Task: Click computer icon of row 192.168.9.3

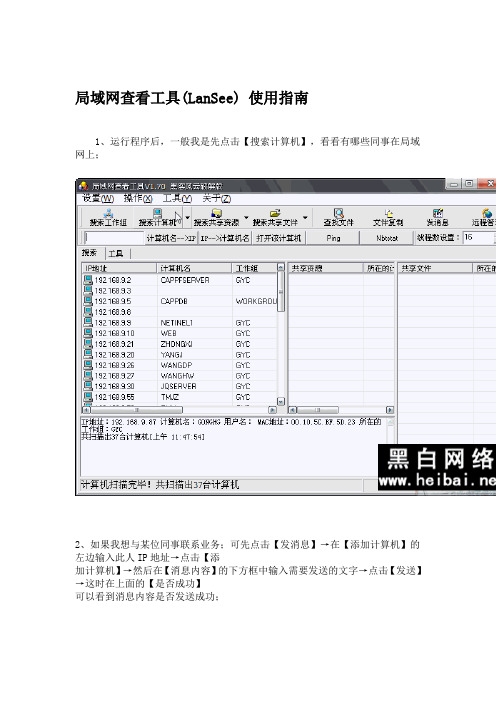Action: pos(88,291)
